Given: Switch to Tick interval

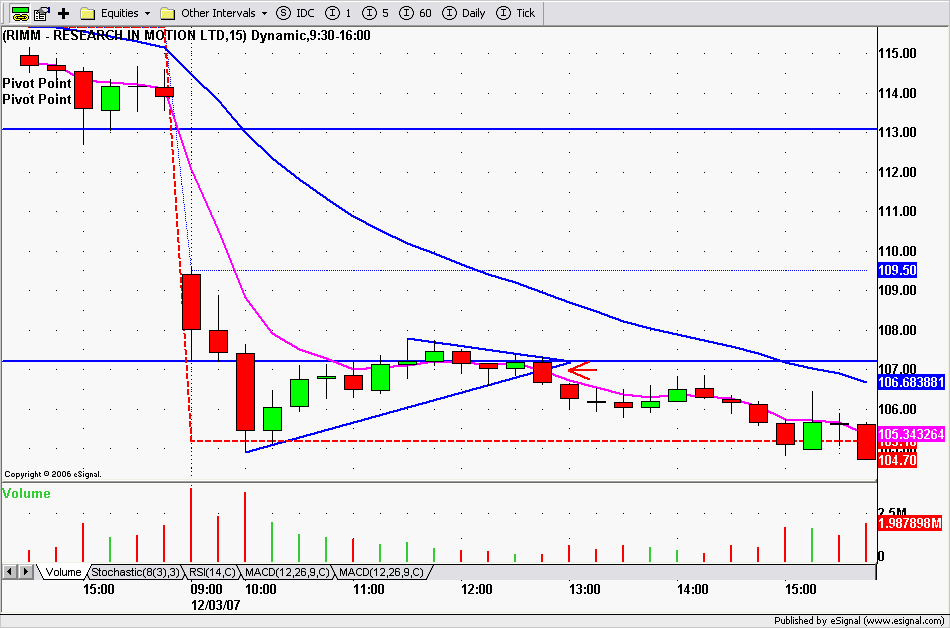Looking at the screenshot, I should click(516, 13).
